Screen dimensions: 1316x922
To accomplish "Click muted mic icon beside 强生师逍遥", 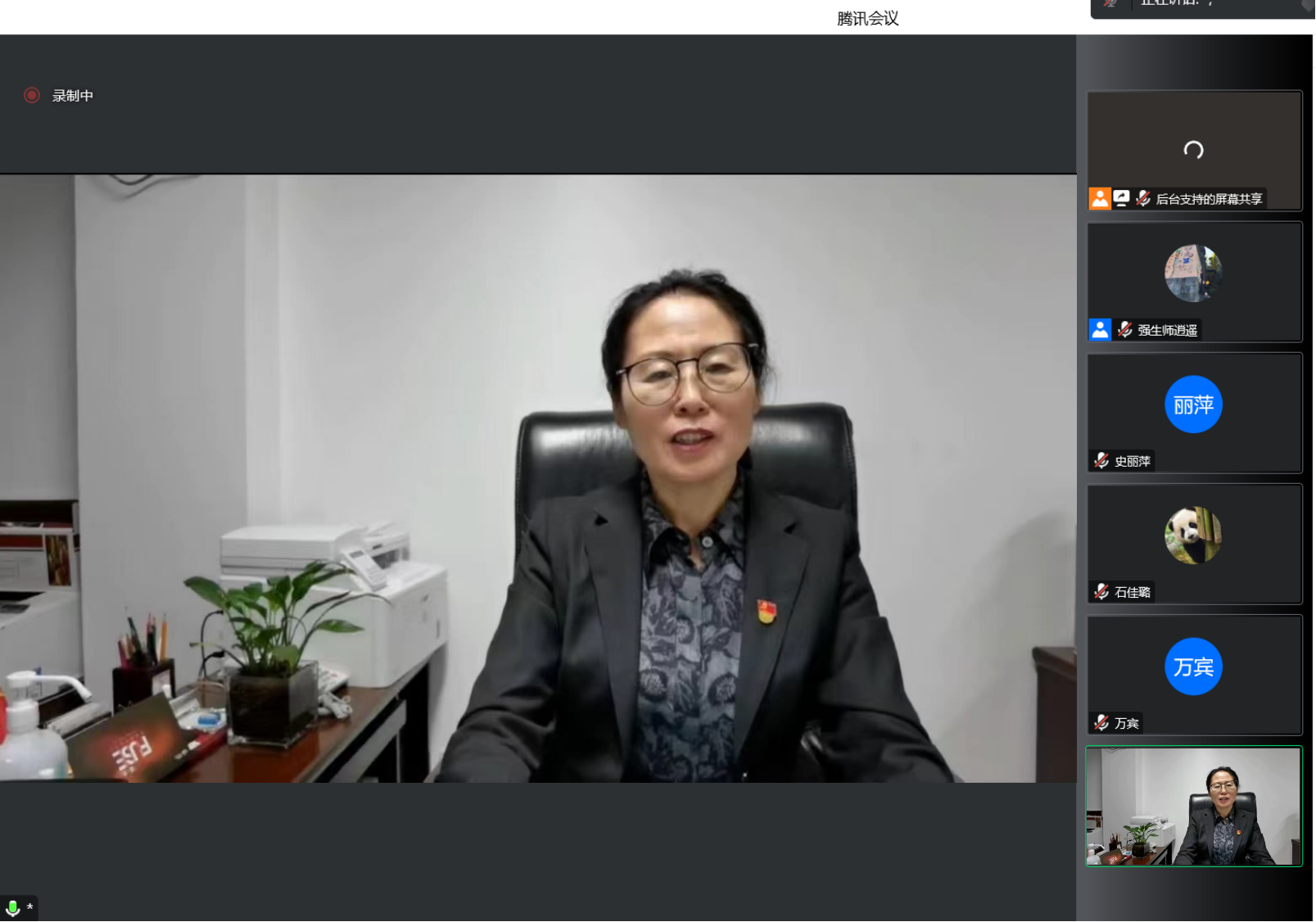I will (x=1124, y=329).
